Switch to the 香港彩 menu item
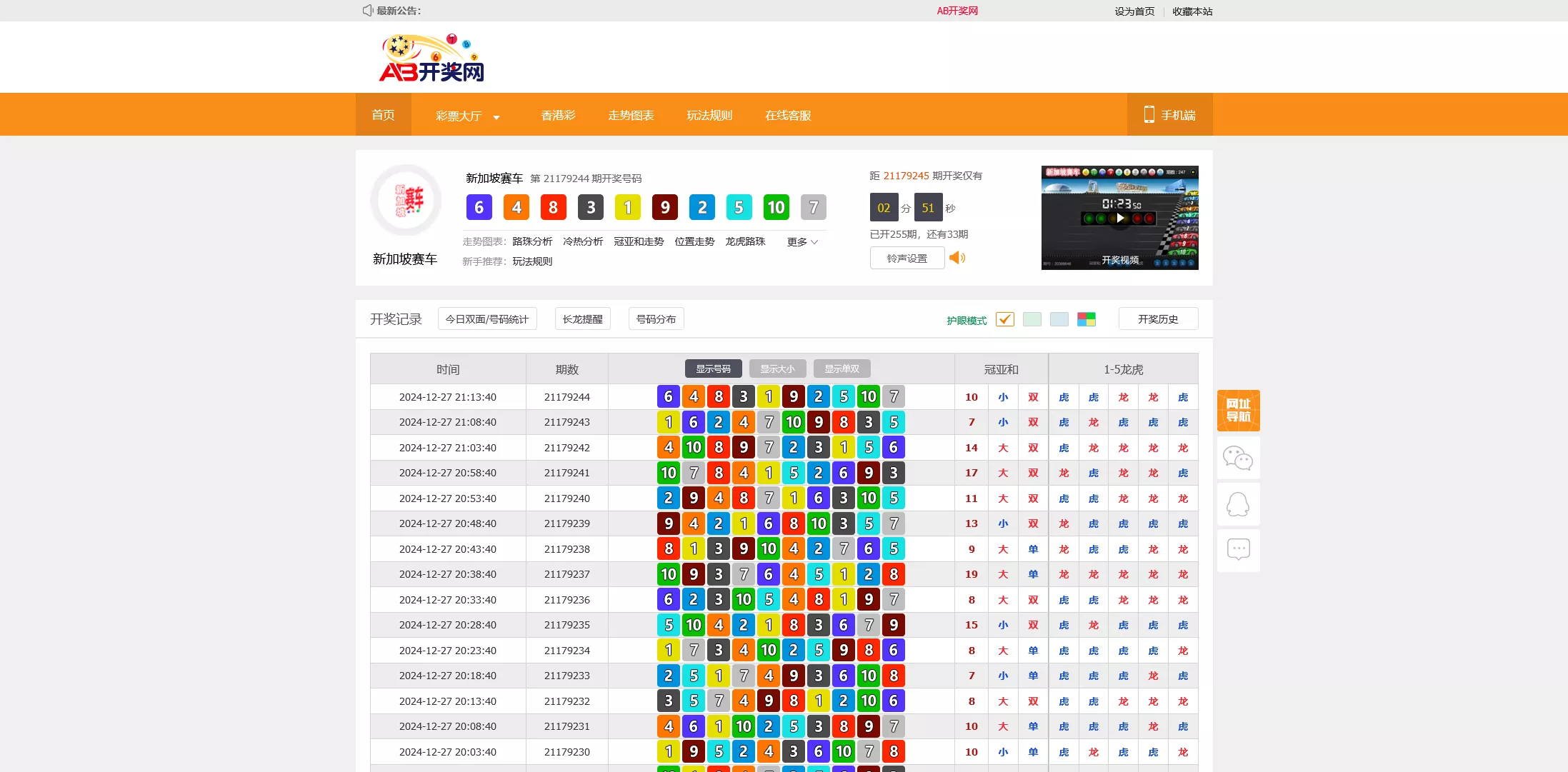The height and width of the screenshot is (772, 1568). pyautogui.click(x=558, y=115)
